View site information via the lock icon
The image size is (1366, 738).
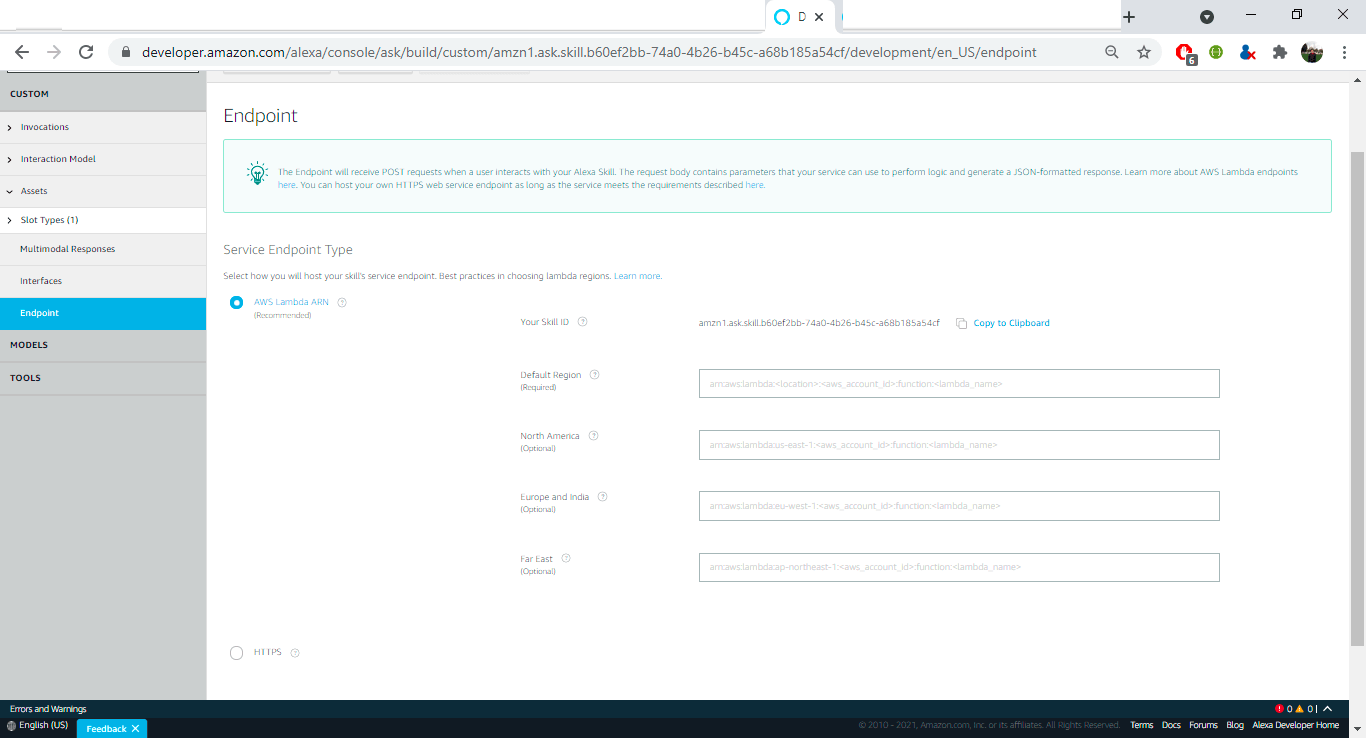(x=125, y=52)
